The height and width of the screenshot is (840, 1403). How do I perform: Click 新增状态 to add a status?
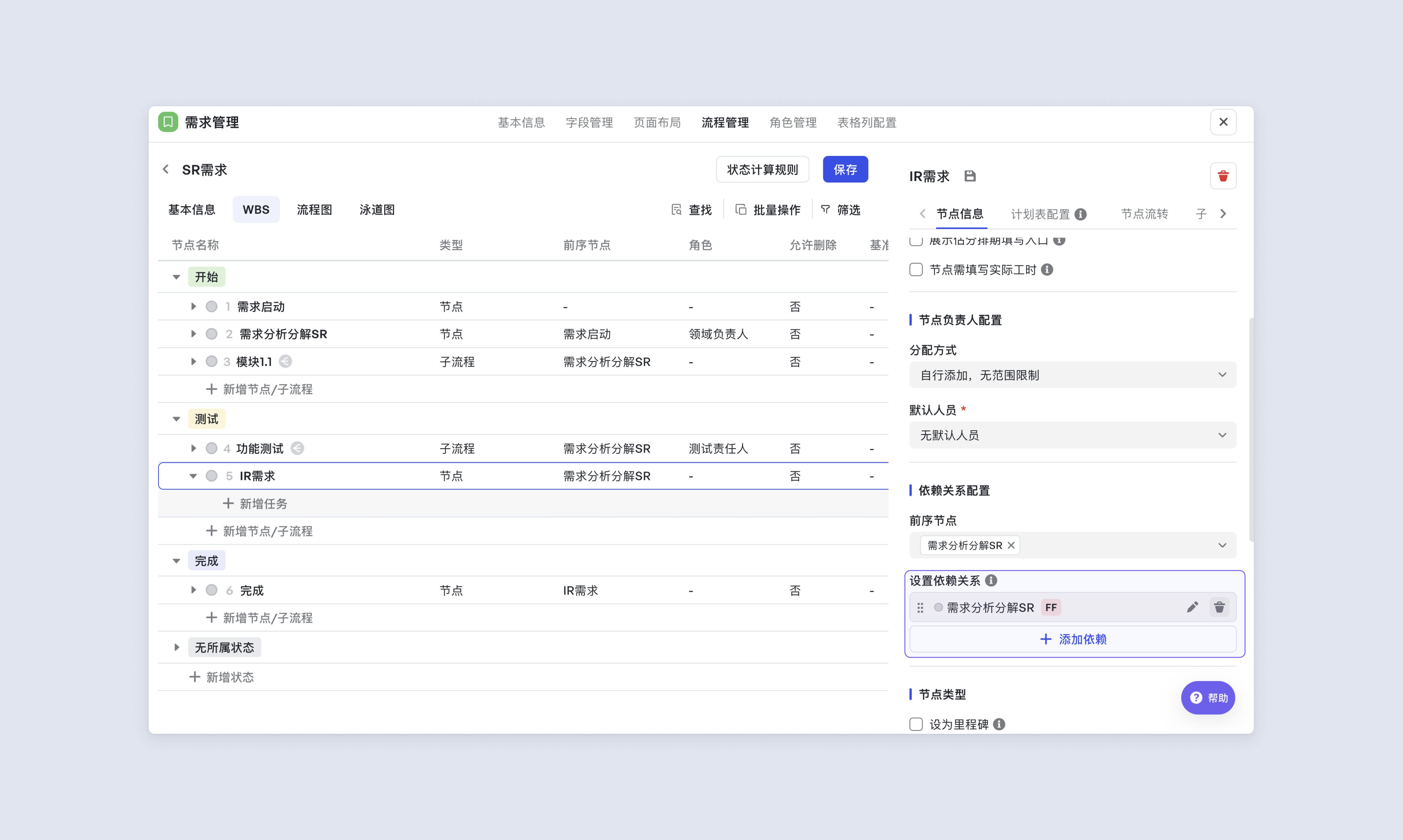221,677
